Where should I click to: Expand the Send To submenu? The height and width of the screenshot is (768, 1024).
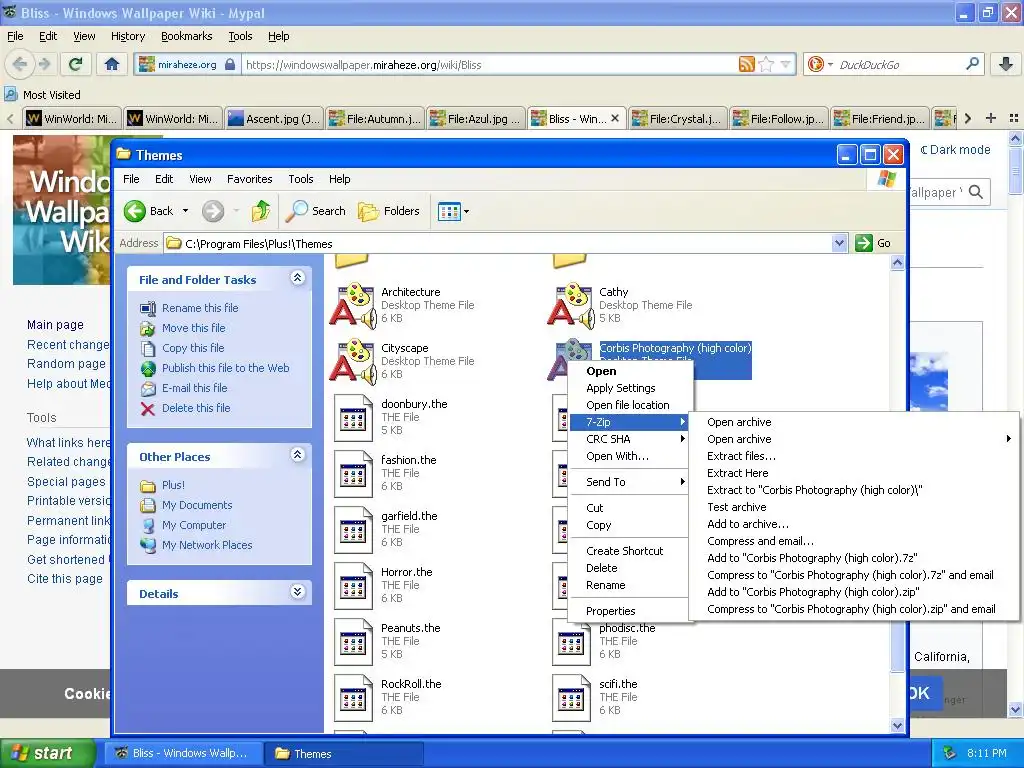[628, 482]
